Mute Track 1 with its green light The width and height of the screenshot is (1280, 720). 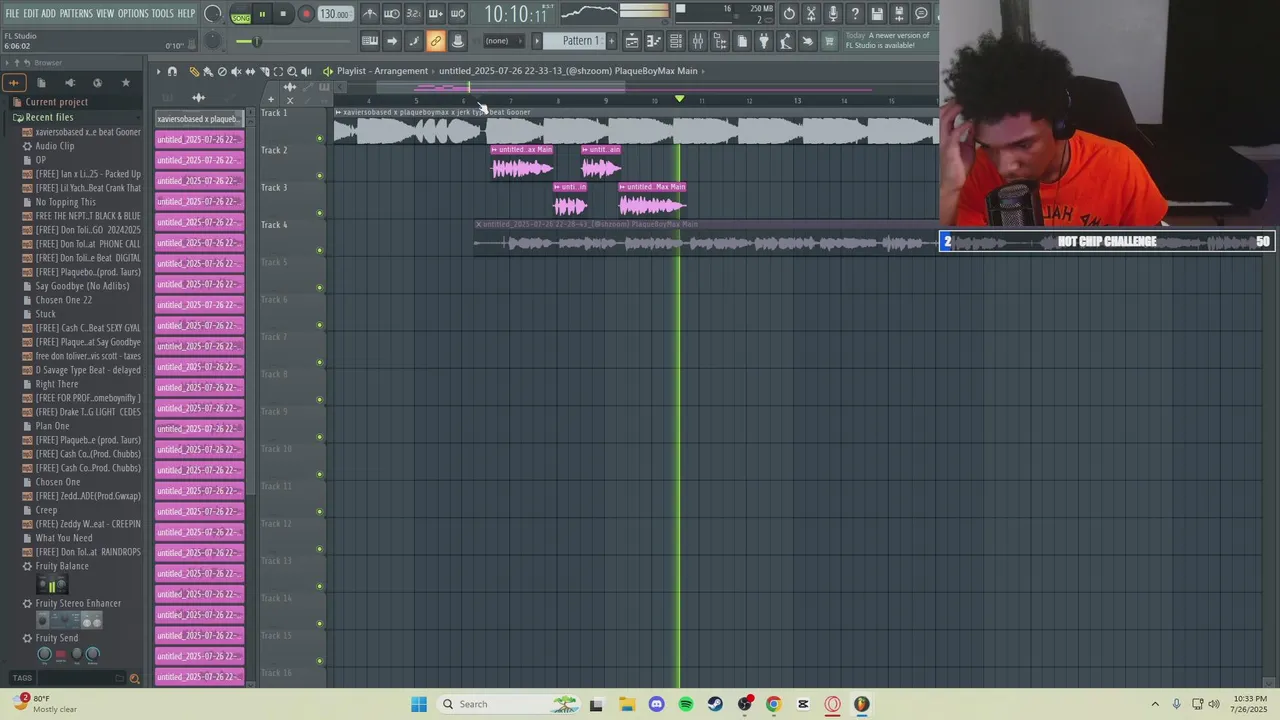(320, 138)
